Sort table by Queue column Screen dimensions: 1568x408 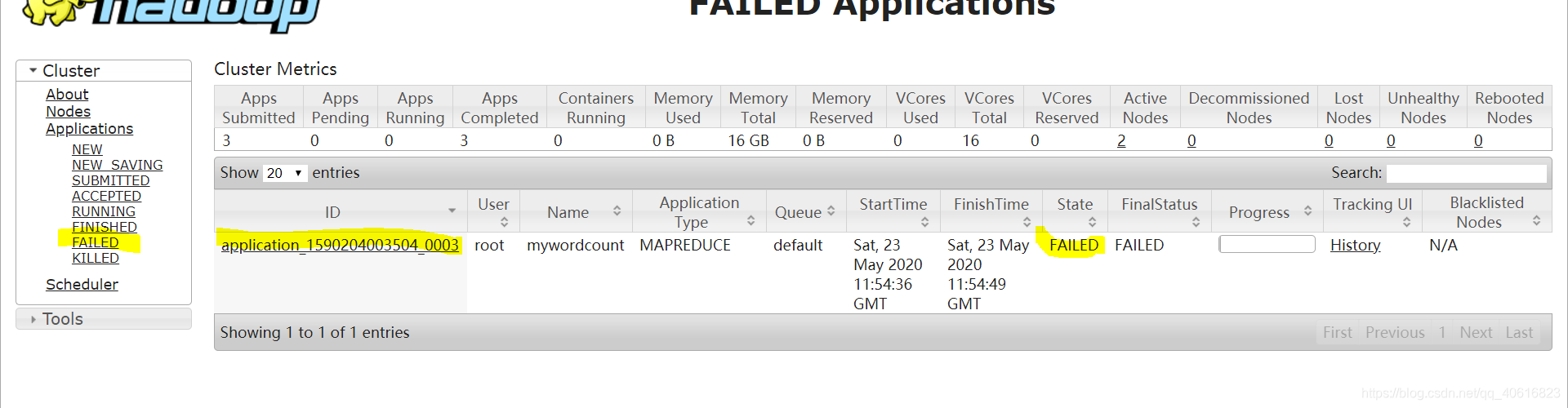tap(805, 212)
